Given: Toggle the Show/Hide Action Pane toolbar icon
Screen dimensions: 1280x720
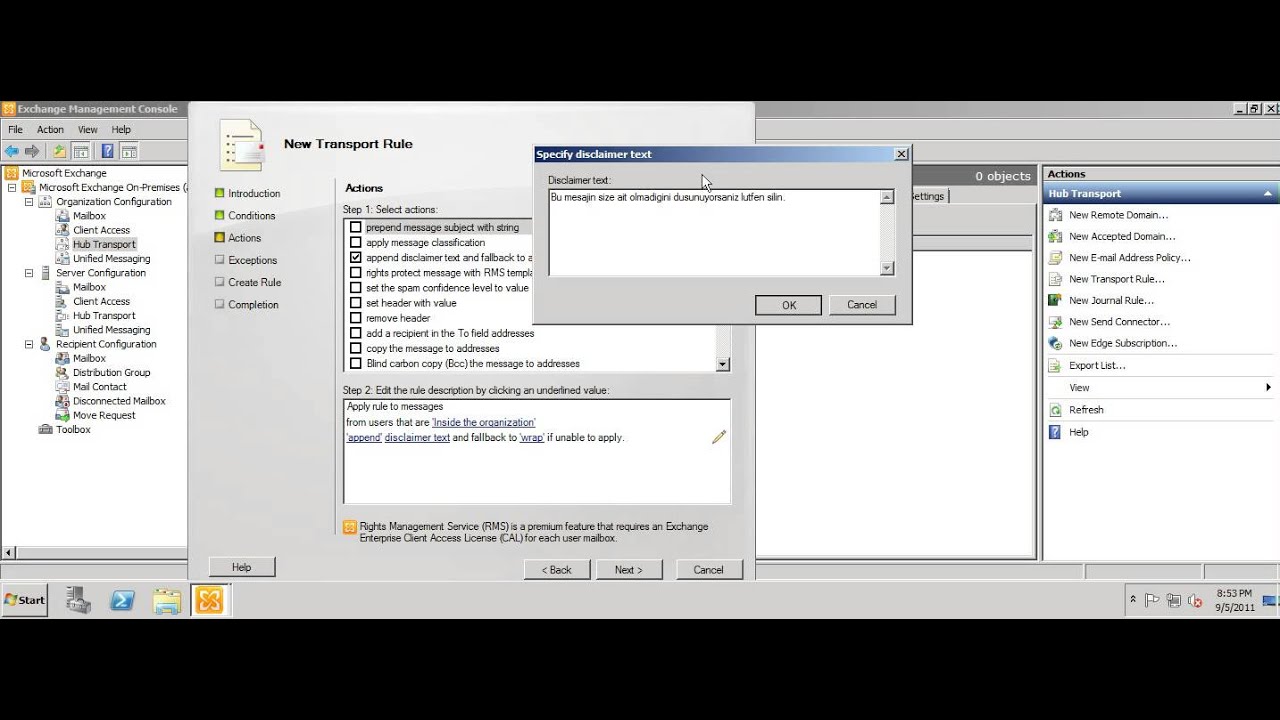Looking at the screenshot, I should (128, 151).
